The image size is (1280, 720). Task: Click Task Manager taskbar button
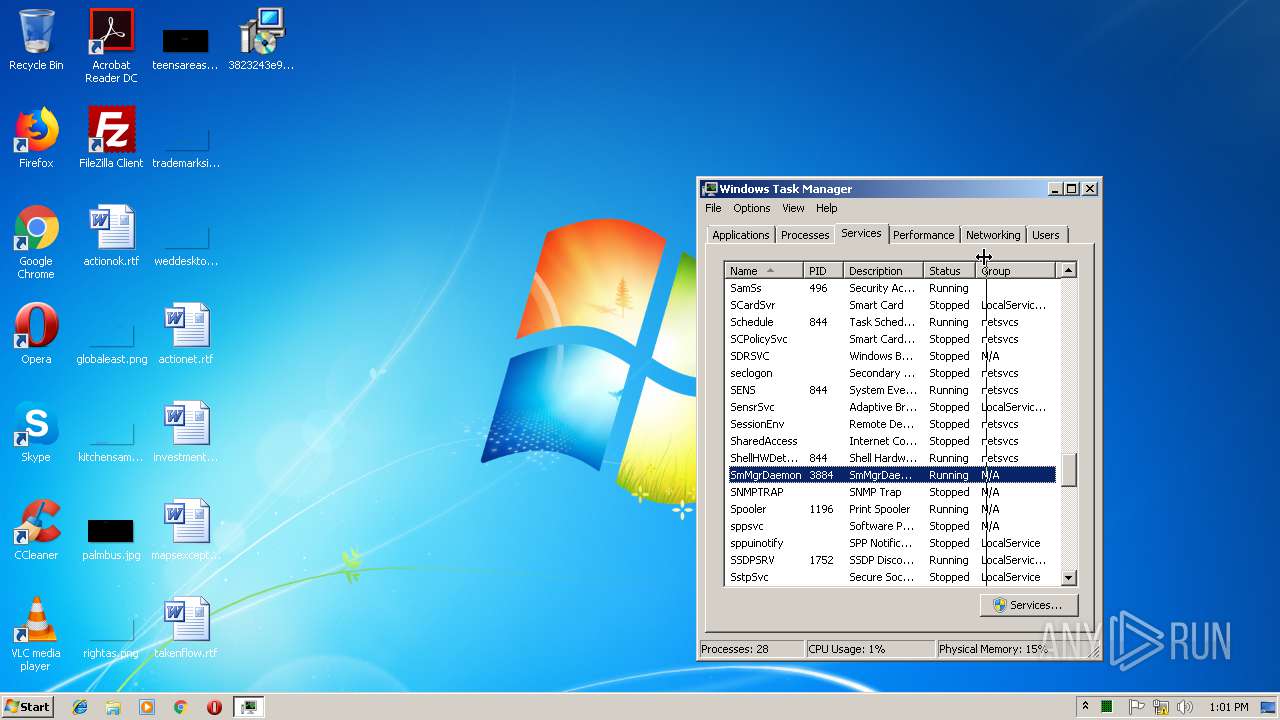pos(248,707)
